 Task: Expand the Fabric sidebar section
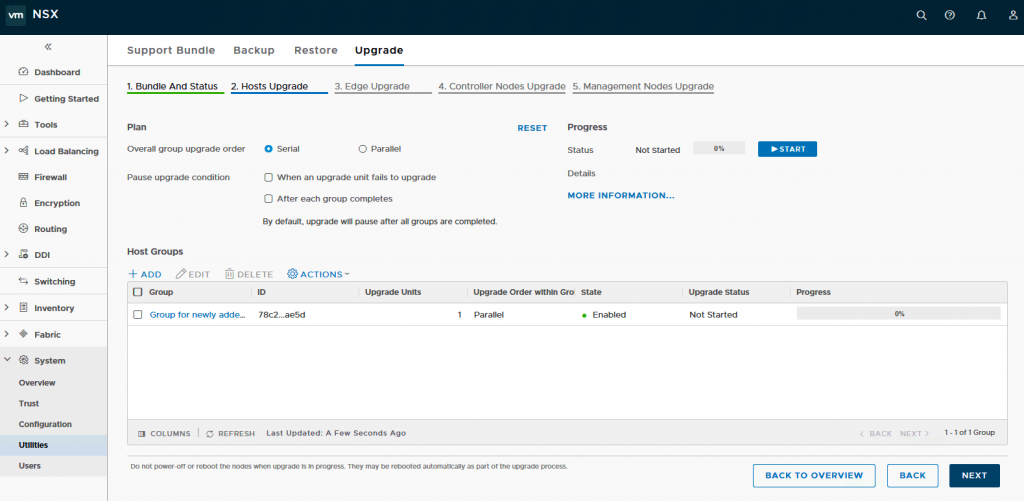point(7,334)
